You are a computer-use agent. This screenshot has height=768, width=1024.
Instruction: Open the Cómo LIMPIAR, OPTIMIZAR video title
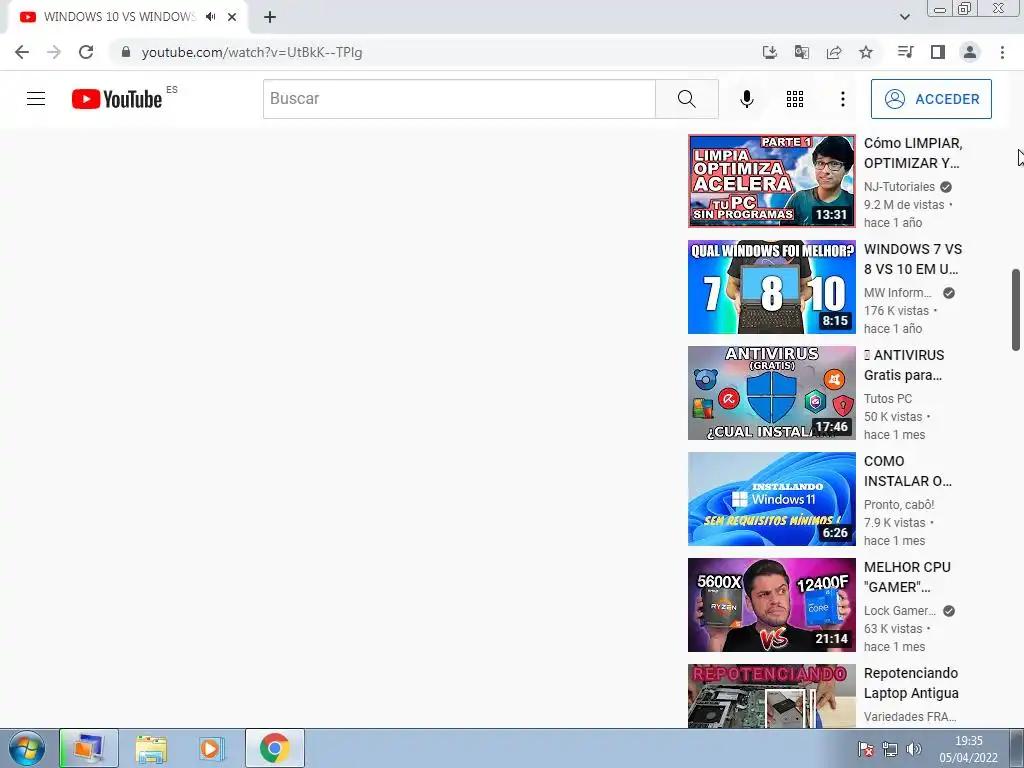(913, 153)
